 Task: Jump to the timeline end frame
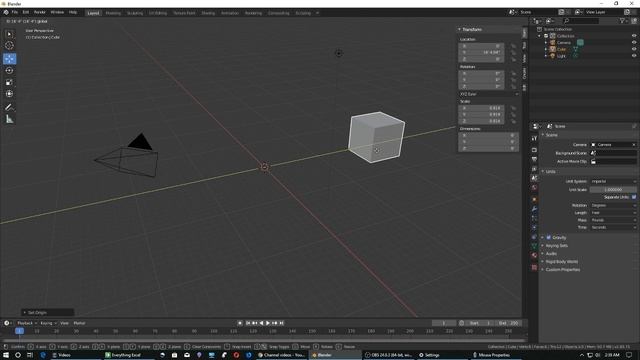point(282,323)
